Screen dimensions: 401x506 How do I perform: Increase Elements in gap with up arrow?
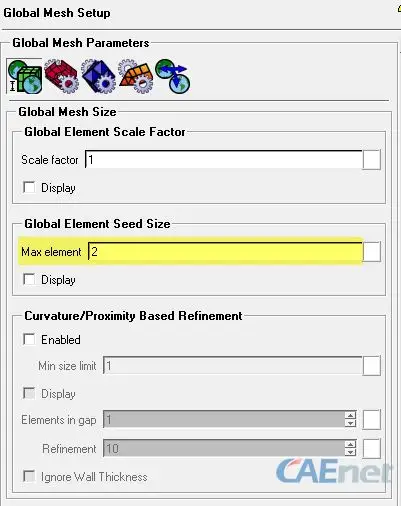point(350,415)
